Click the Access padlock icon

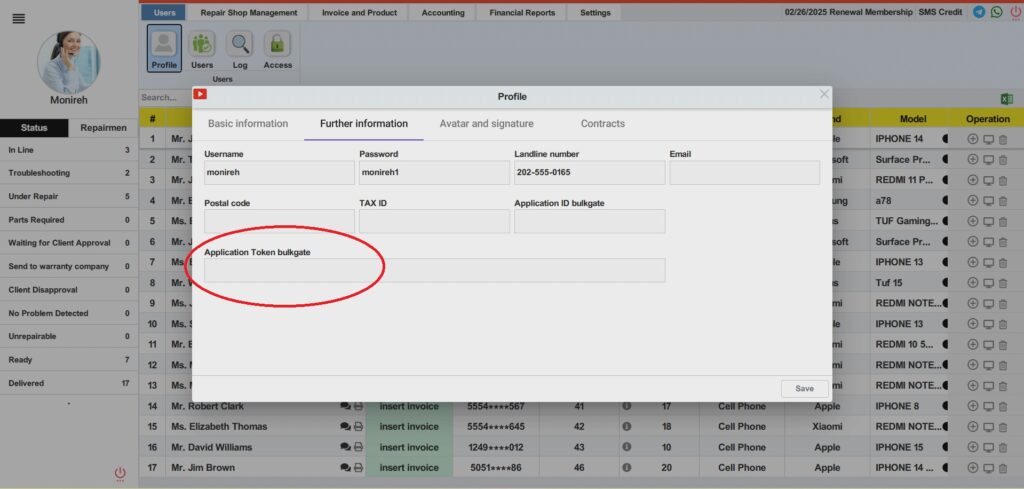[x=277, y=47]
